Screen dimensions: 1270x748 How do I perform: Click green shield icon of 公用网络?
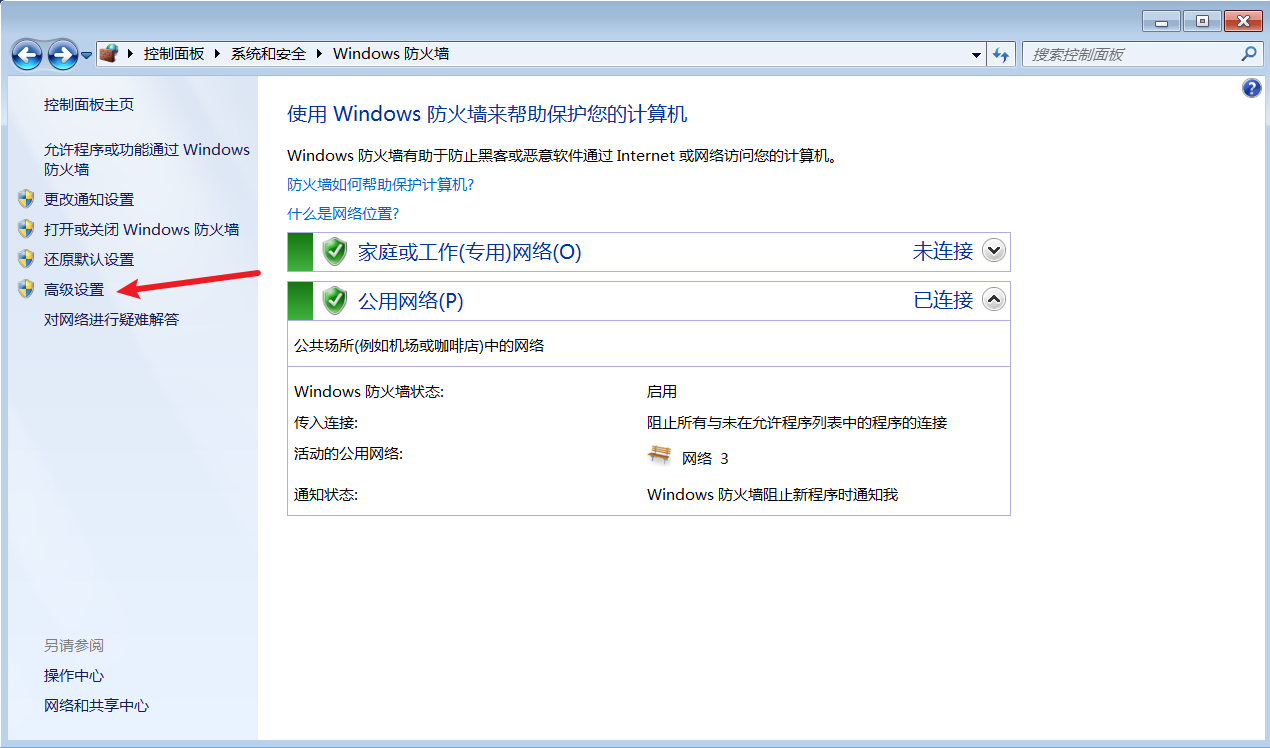pos(335,300)
